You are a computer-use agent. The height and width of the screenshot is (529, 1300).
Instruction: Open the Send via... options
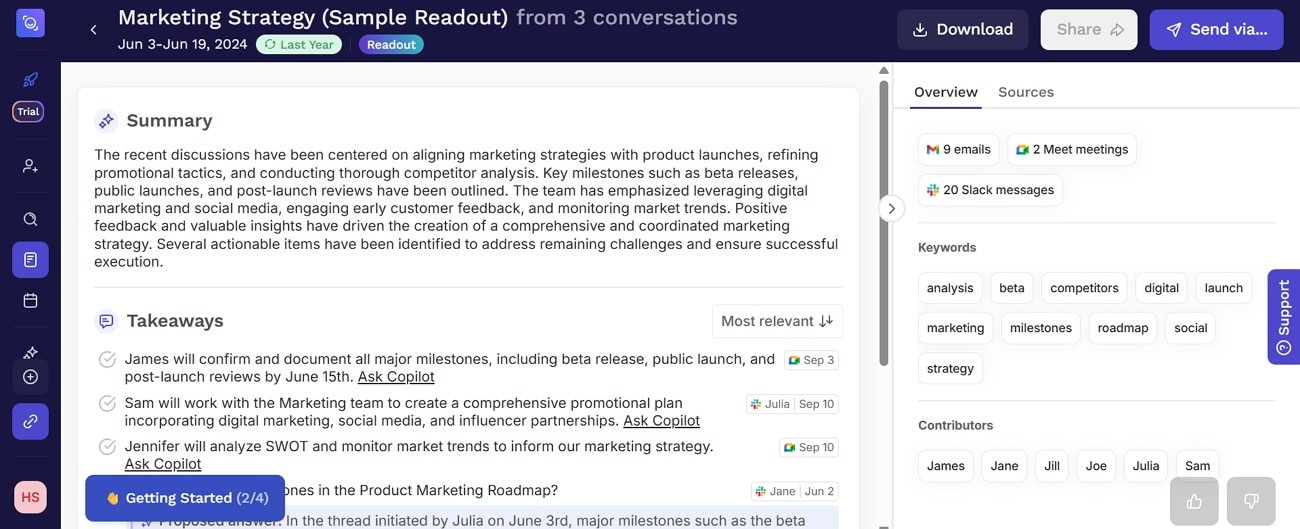(1216, 30)
